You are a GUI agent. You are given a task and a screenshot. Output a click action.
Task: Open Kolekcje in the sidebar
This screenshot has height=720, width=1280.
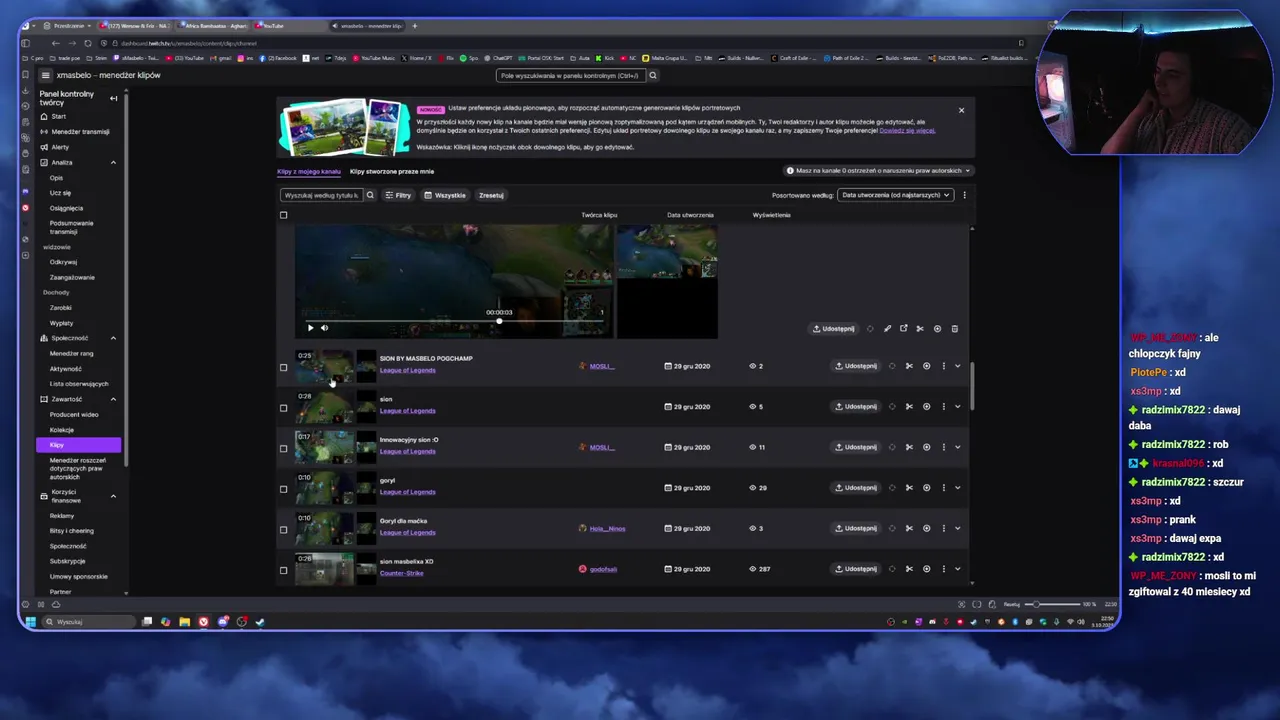click(62, 430)
